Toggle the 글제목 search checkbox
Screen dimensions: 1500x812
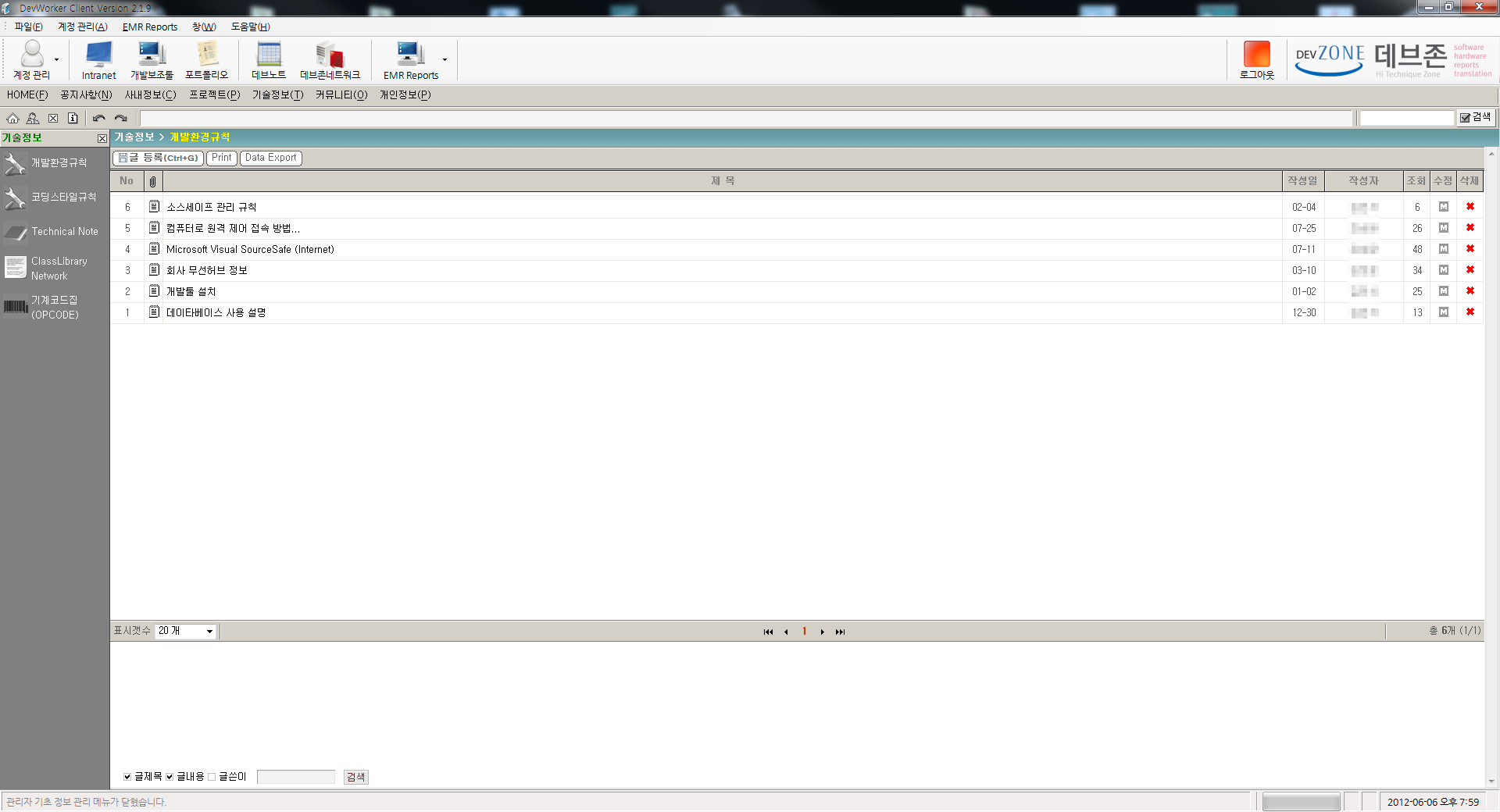pyautogui.click(x=127, y=777)
